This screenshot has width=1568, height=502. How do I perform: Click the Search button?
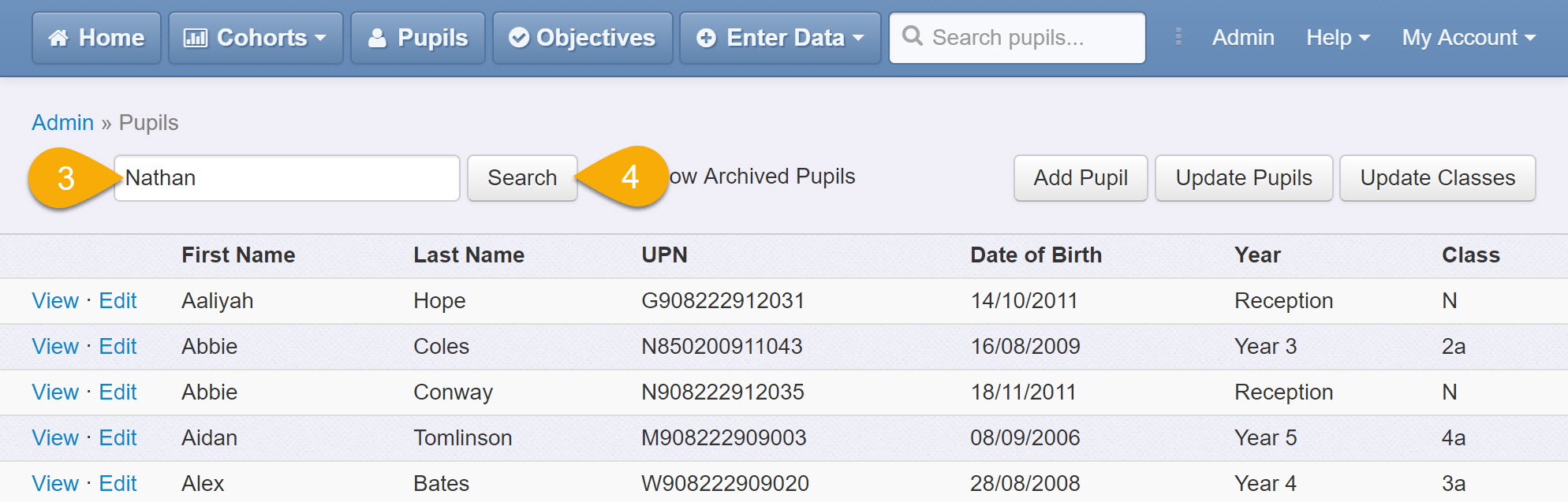point(522,178)
